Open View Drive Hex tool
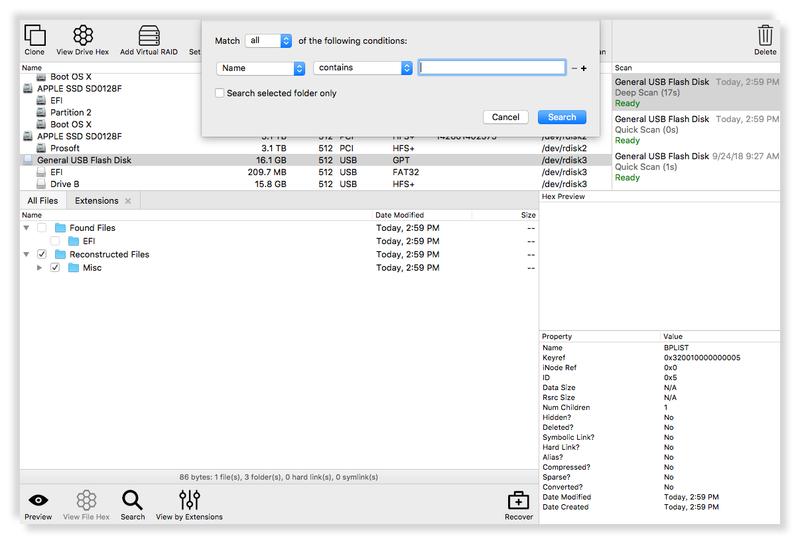Screen dimensions: 800x544 click(83, 35)
